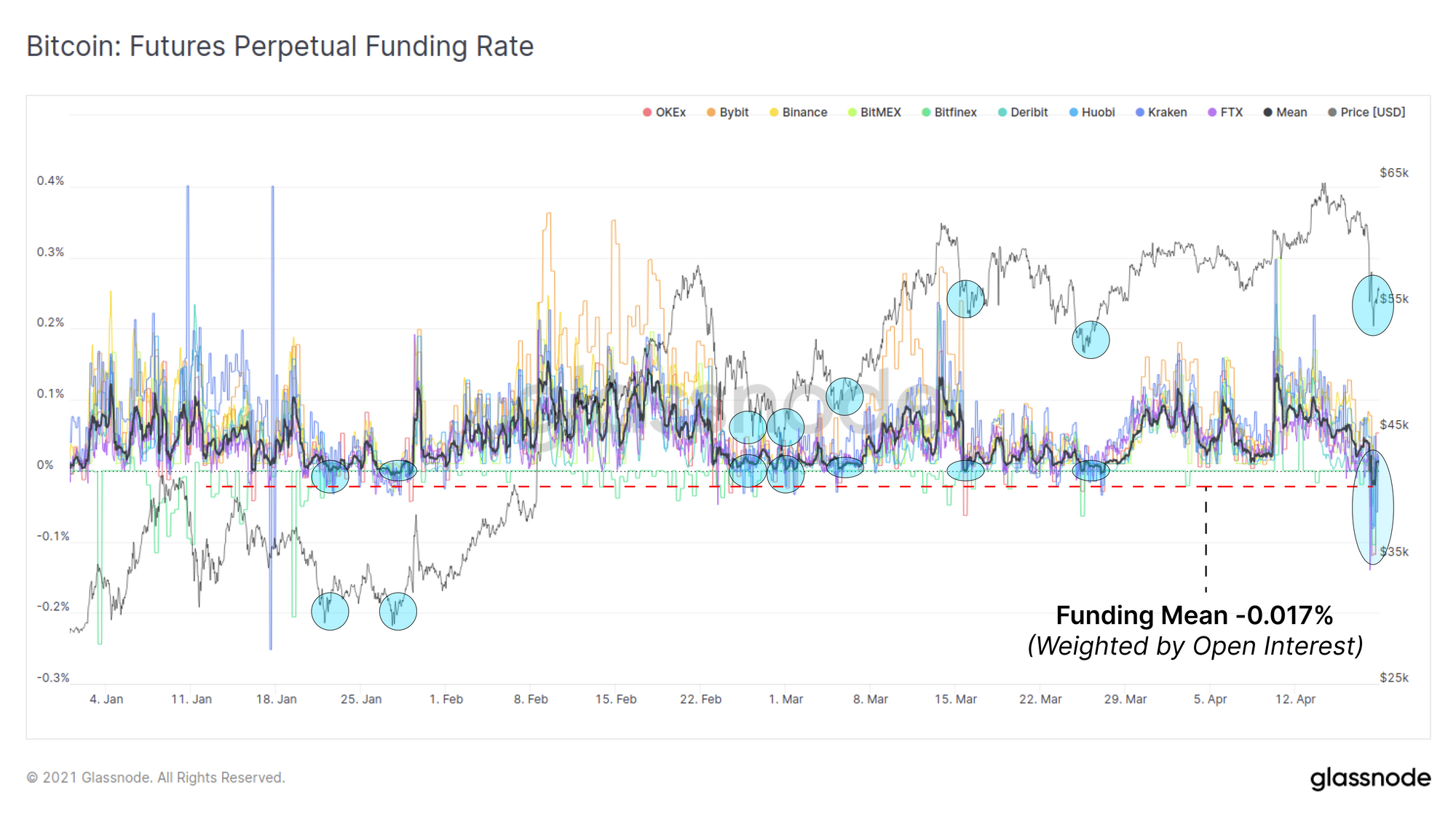Toggle FTX series in legend
The height and width of the screenshot is (817, 1456).
[x=1230, y=112]
